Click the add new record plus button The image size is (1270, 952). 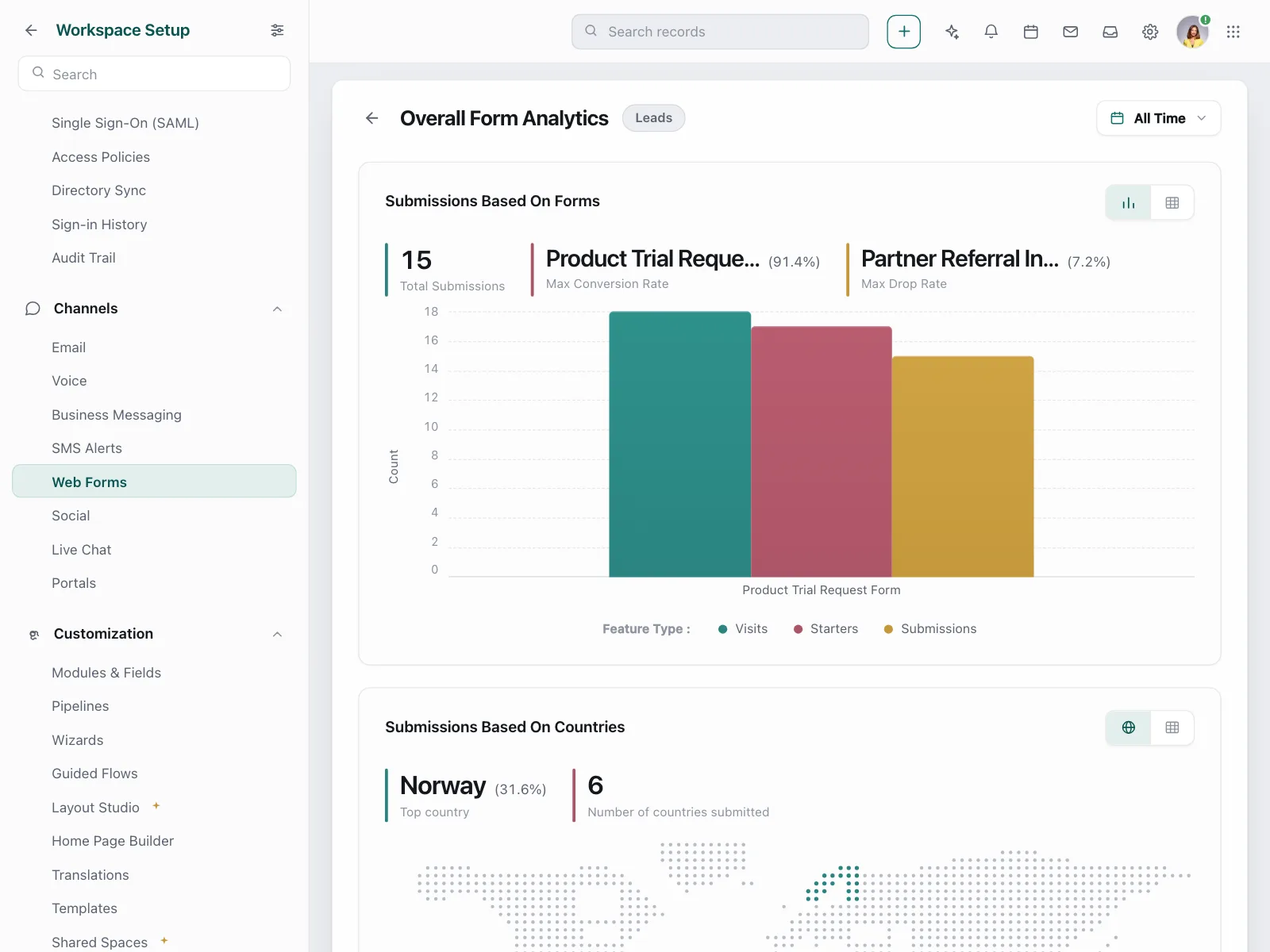click(904, 32)
